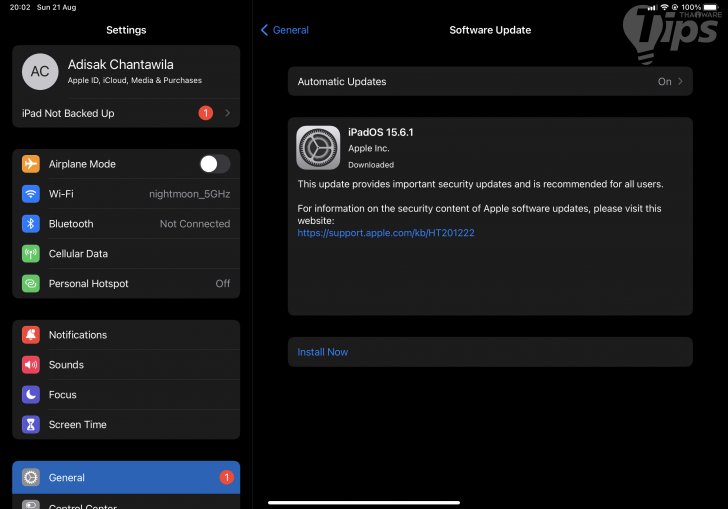Tap the 20:02 clock in status bar
The height and width of the screenshot is (509, 728).
20,7
